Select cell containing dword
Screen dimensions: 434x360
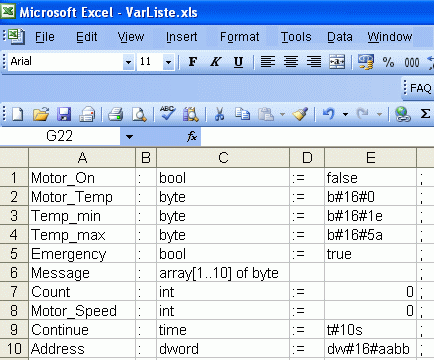tap(223, 349)
